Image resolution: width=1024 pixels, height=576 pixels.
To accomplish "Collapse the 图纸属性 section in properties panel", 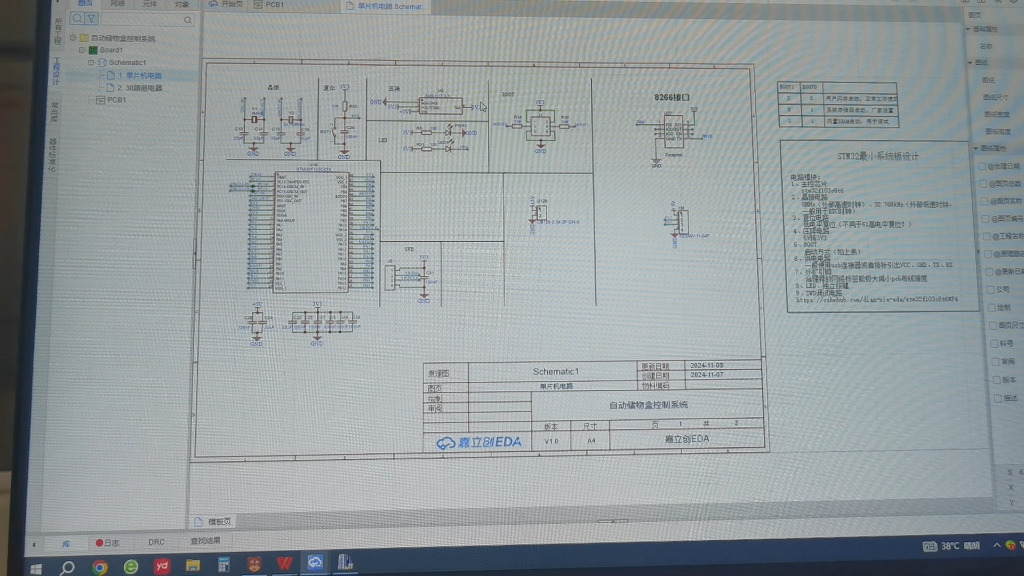I will coord(976,148).
